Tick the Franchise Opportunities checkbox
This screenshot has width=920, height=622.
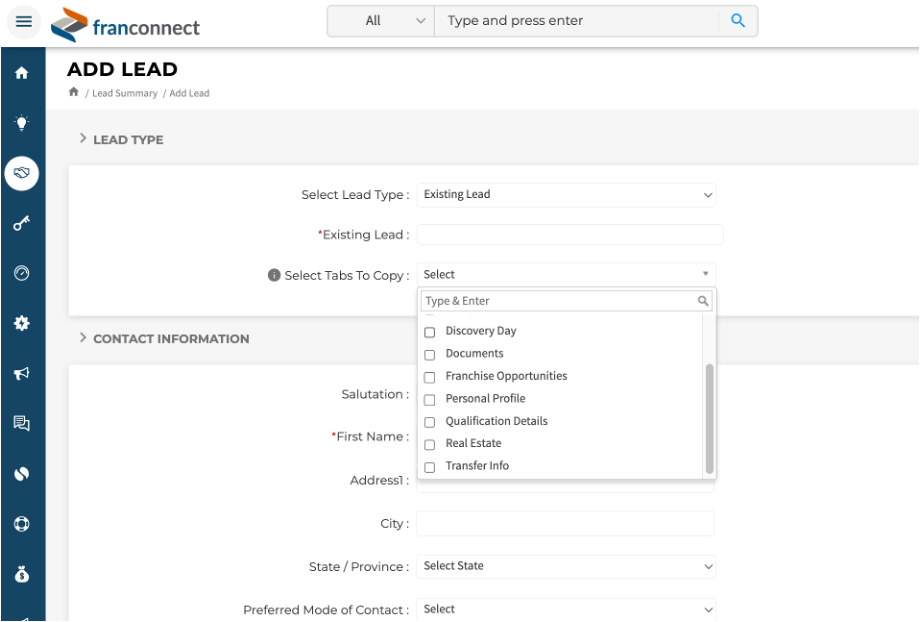click(430, 377)
